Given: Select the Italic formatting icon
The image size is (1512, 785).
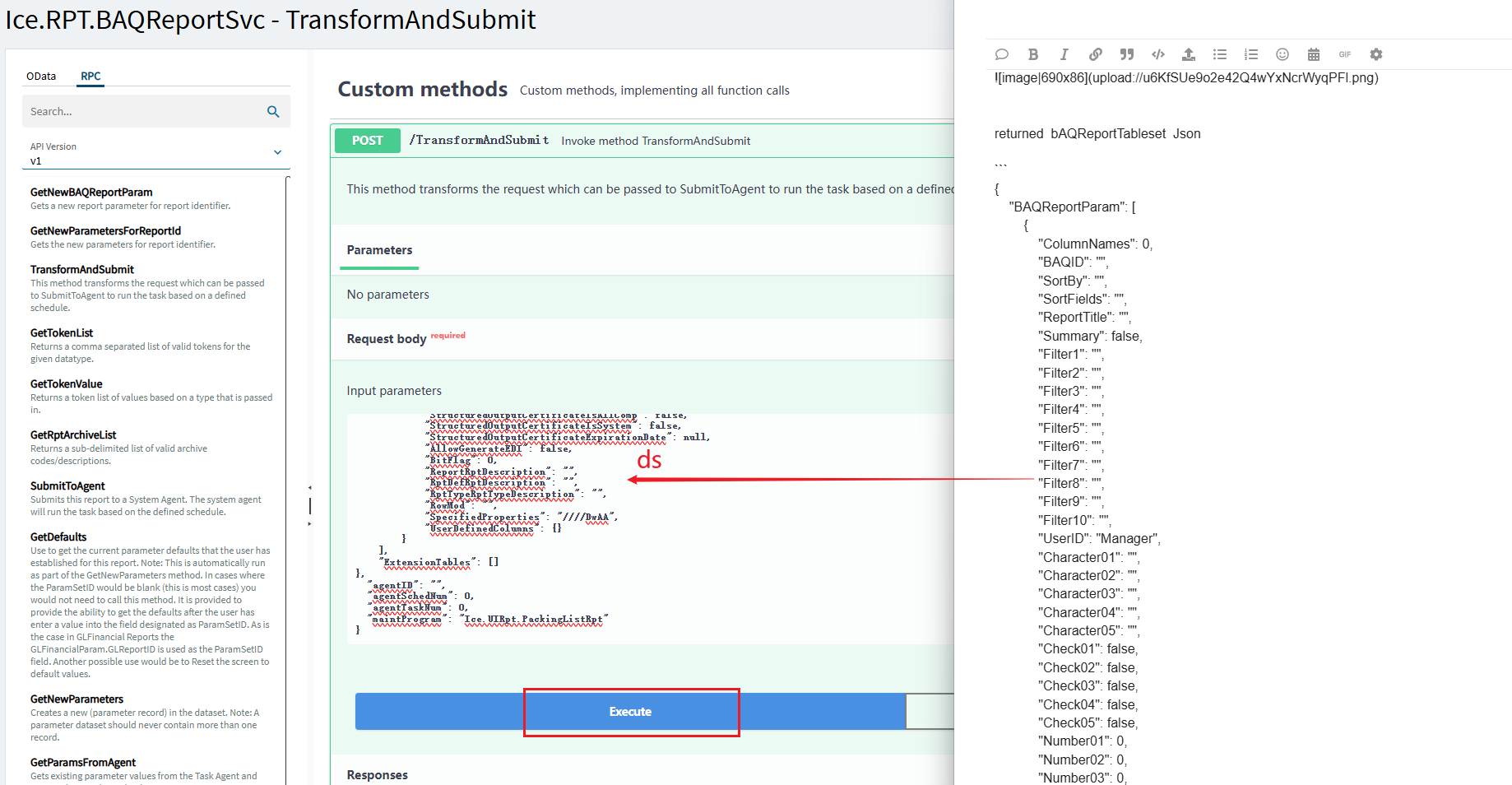Looking at the screenshot, I should tap(1064, 54).
